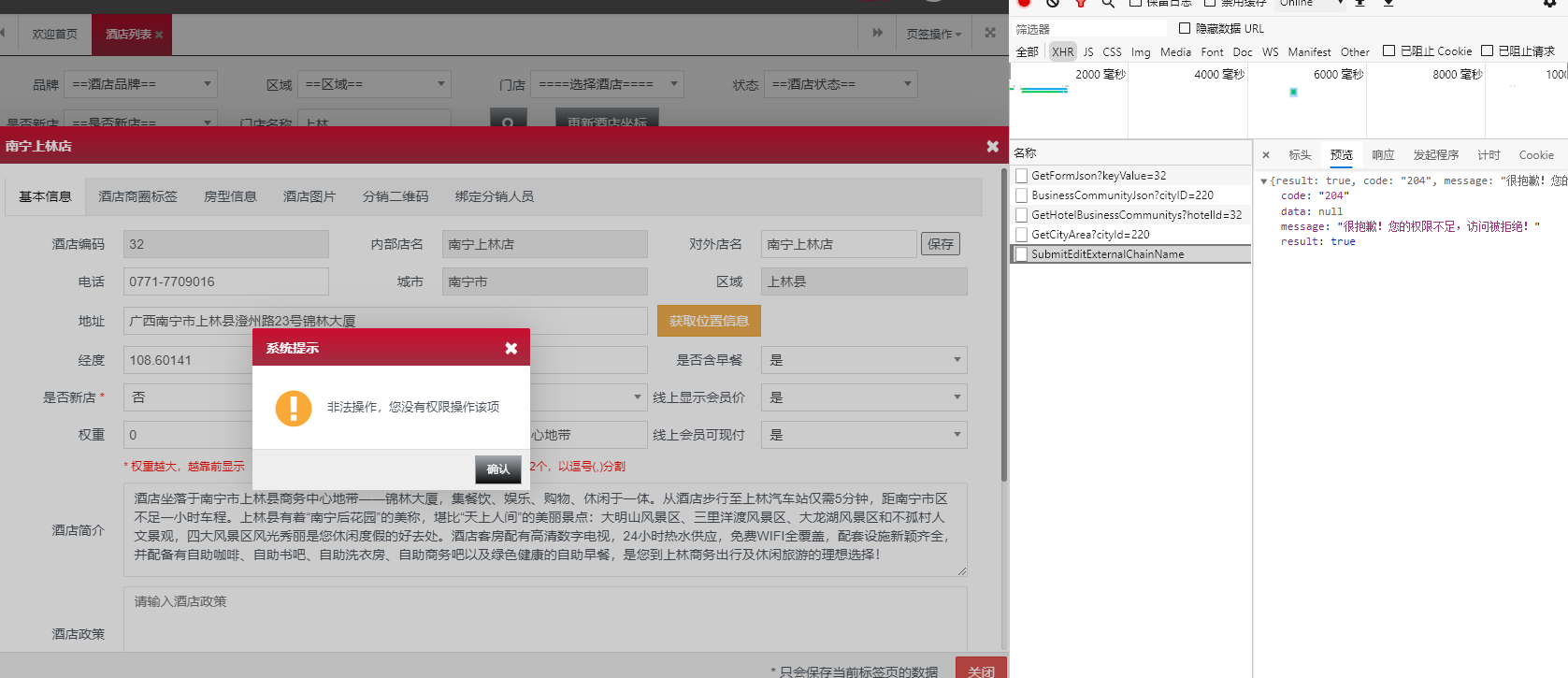This screenshot has width=1568, height=678.
Task: Switch to 酒店图片 tab
Action: (309, 196)
